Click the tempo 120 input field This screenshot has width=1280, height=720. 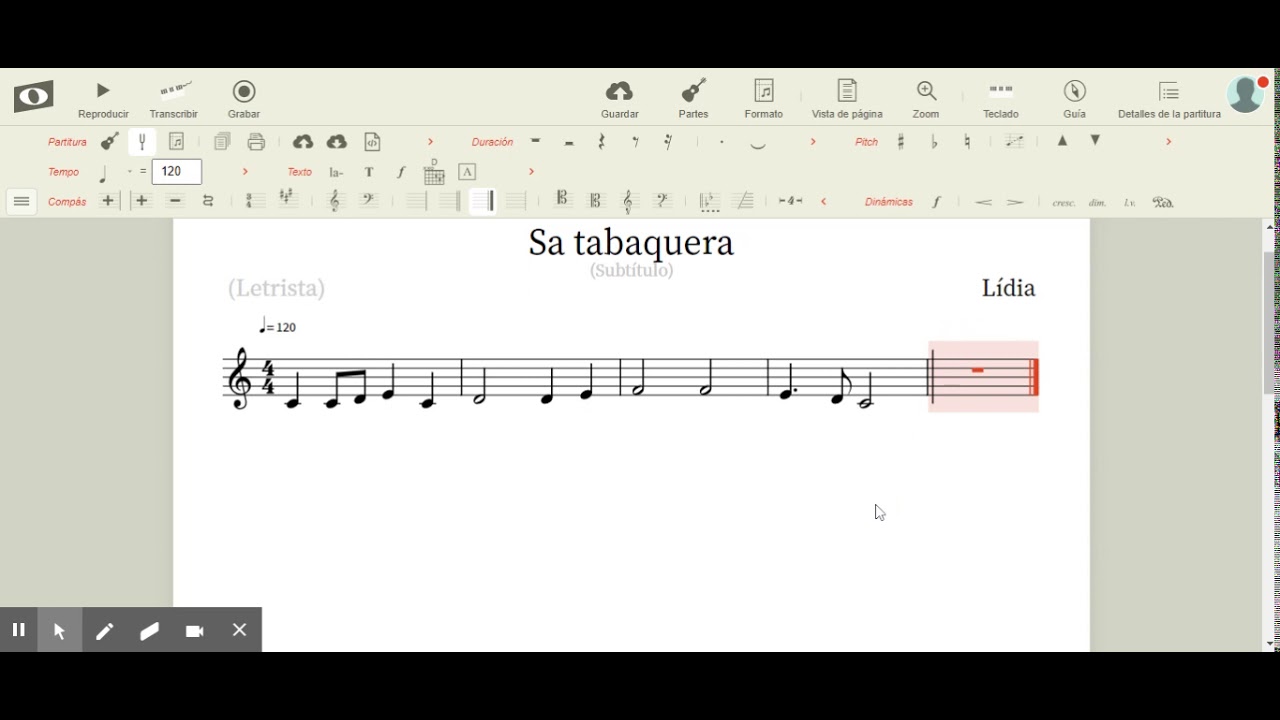pyautogui.click(x=177, y=172)
